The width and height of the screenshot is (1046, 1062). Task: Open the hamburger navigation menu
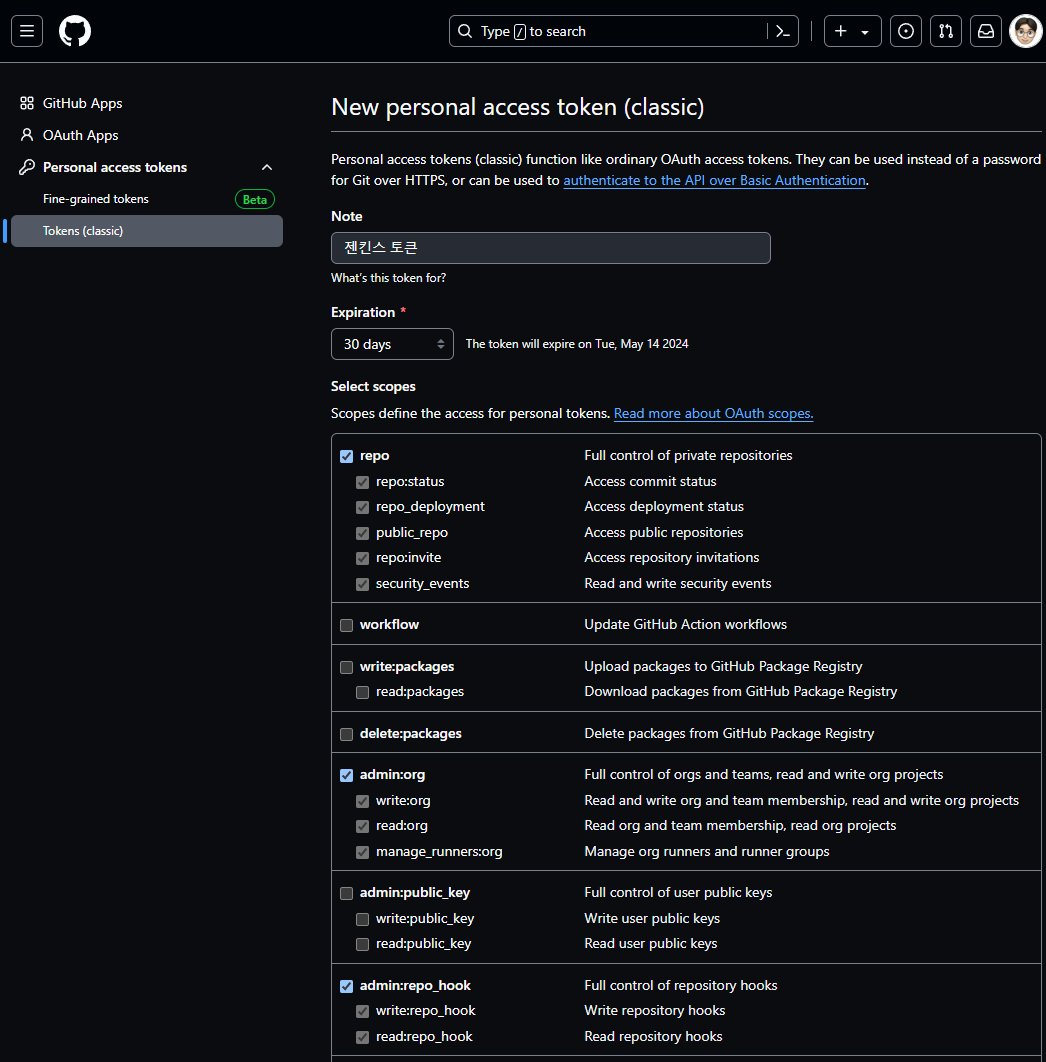[x=27, y=31]
